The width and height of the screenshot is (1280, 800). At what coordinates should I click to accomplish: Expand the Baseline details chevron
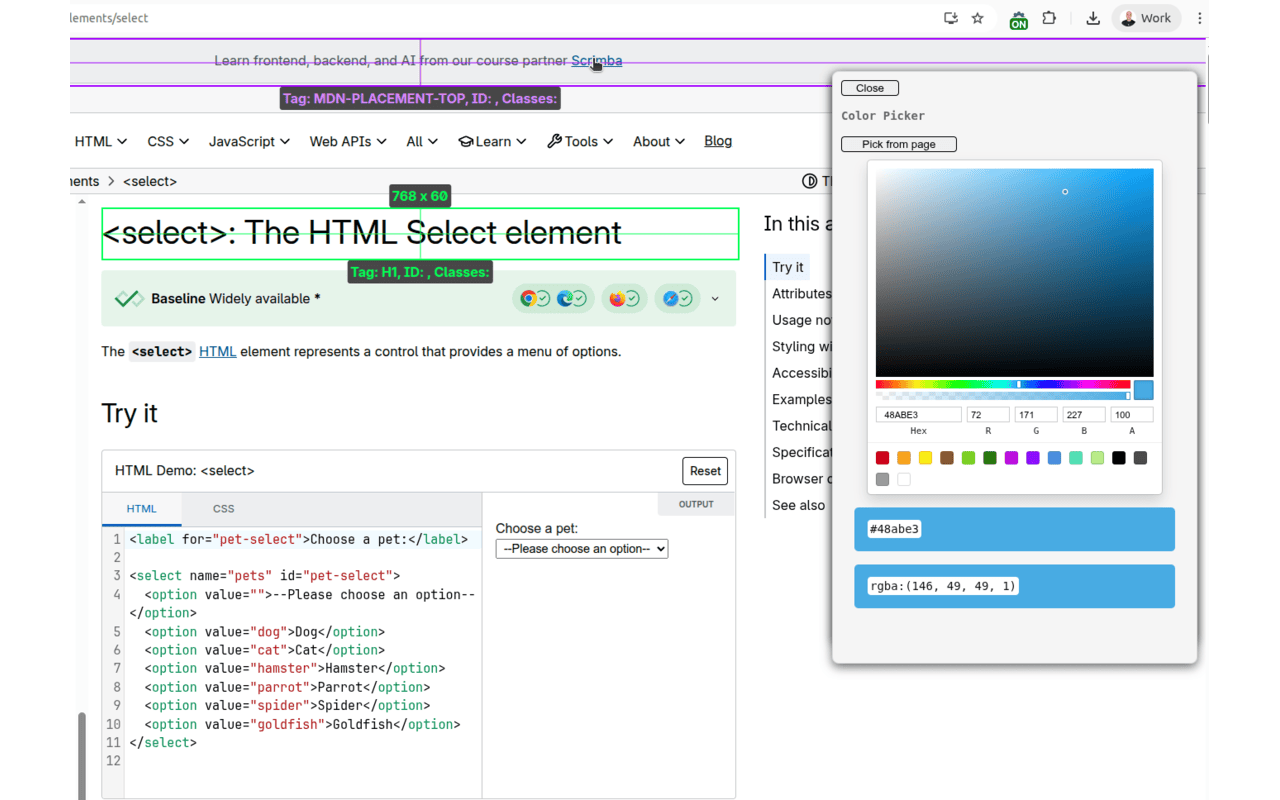(714, 298)
